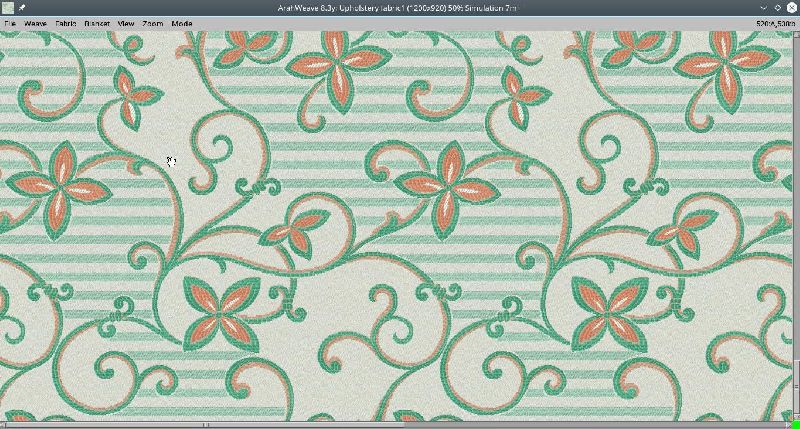This screenshot has width=800, height=429.
Task: Open the Weave menu
Action: 35,23
